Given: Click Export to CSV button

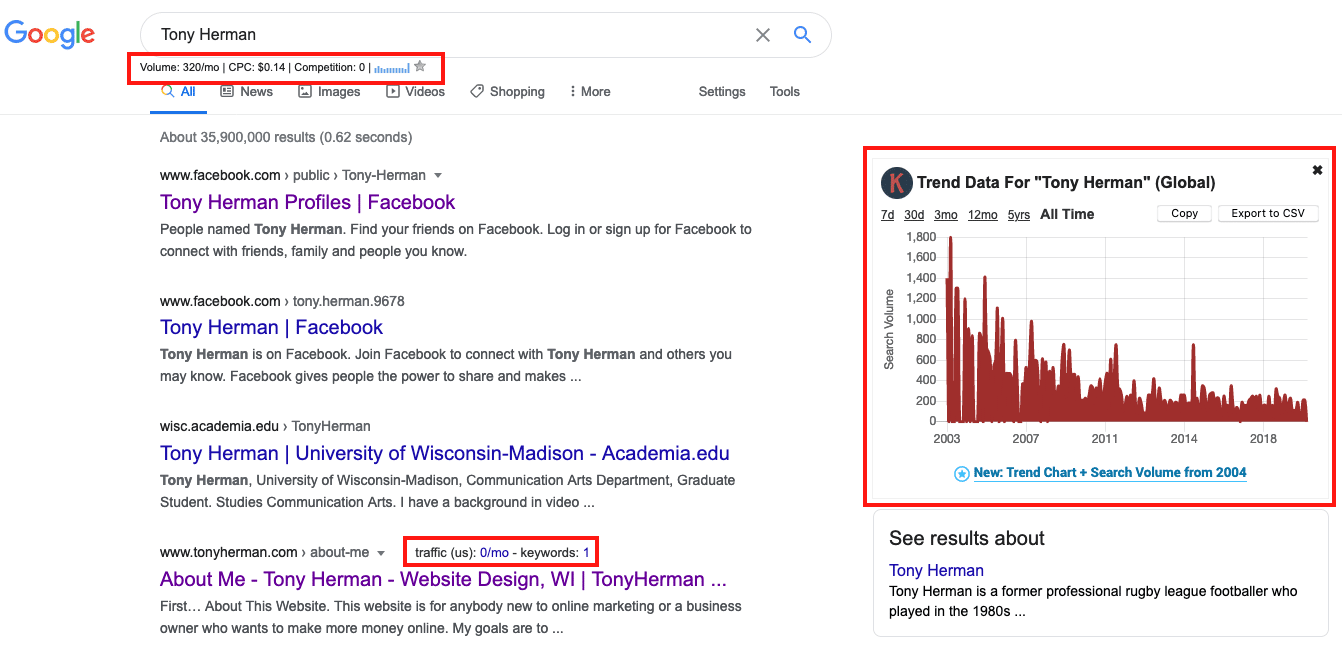Looking at the screenshot, I should coord(1268,213).
